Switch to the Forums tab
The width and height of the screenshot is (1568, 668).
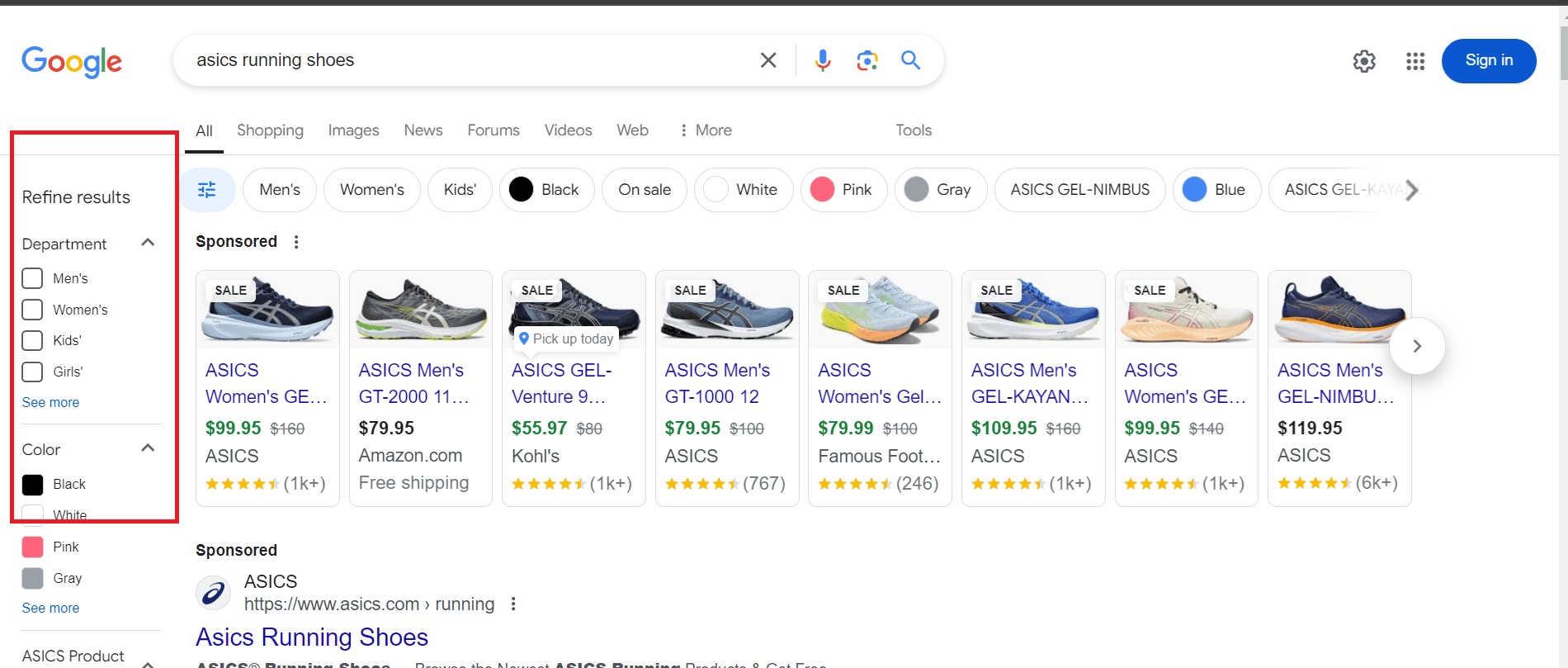click(x=494, y=130)
